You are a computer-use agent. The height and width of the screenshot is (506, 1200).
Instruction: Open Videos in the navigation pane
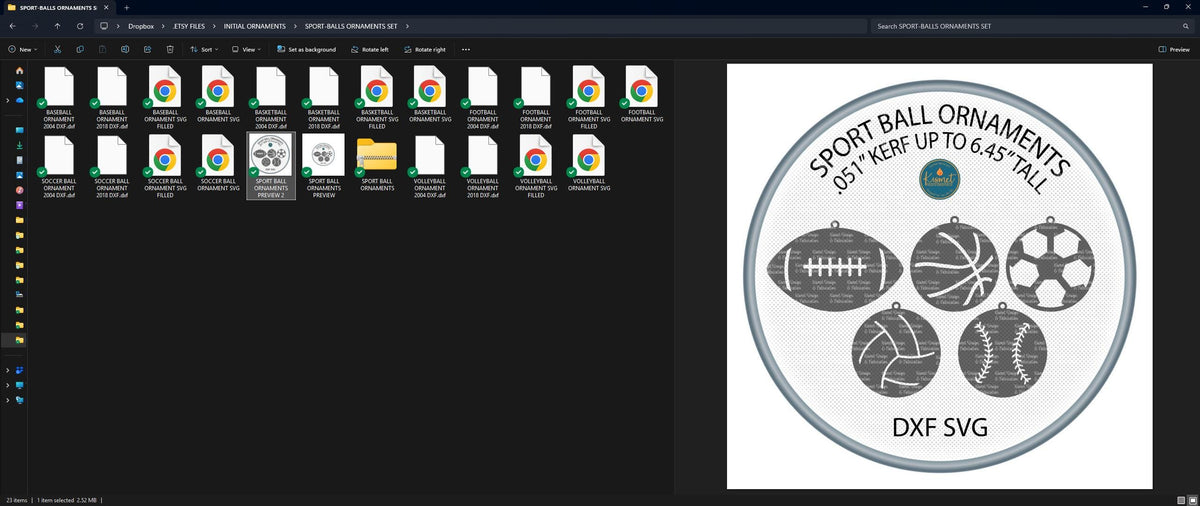click(x=19, y=205)
